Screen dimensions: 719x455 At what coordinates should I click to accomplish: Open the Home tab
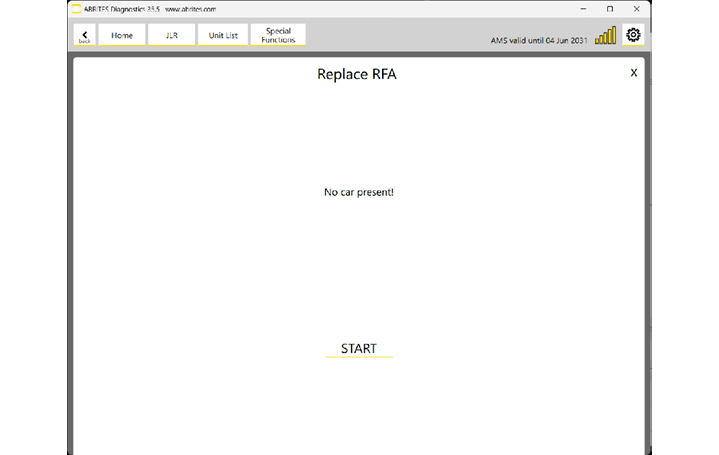pos(122,35)
